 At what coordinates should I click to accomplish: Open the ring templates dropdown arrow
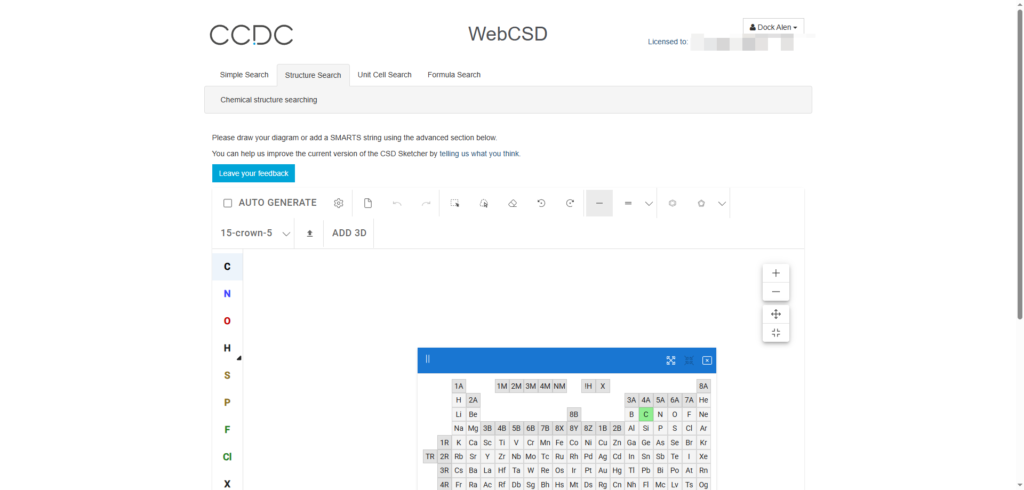click(722, 204)
